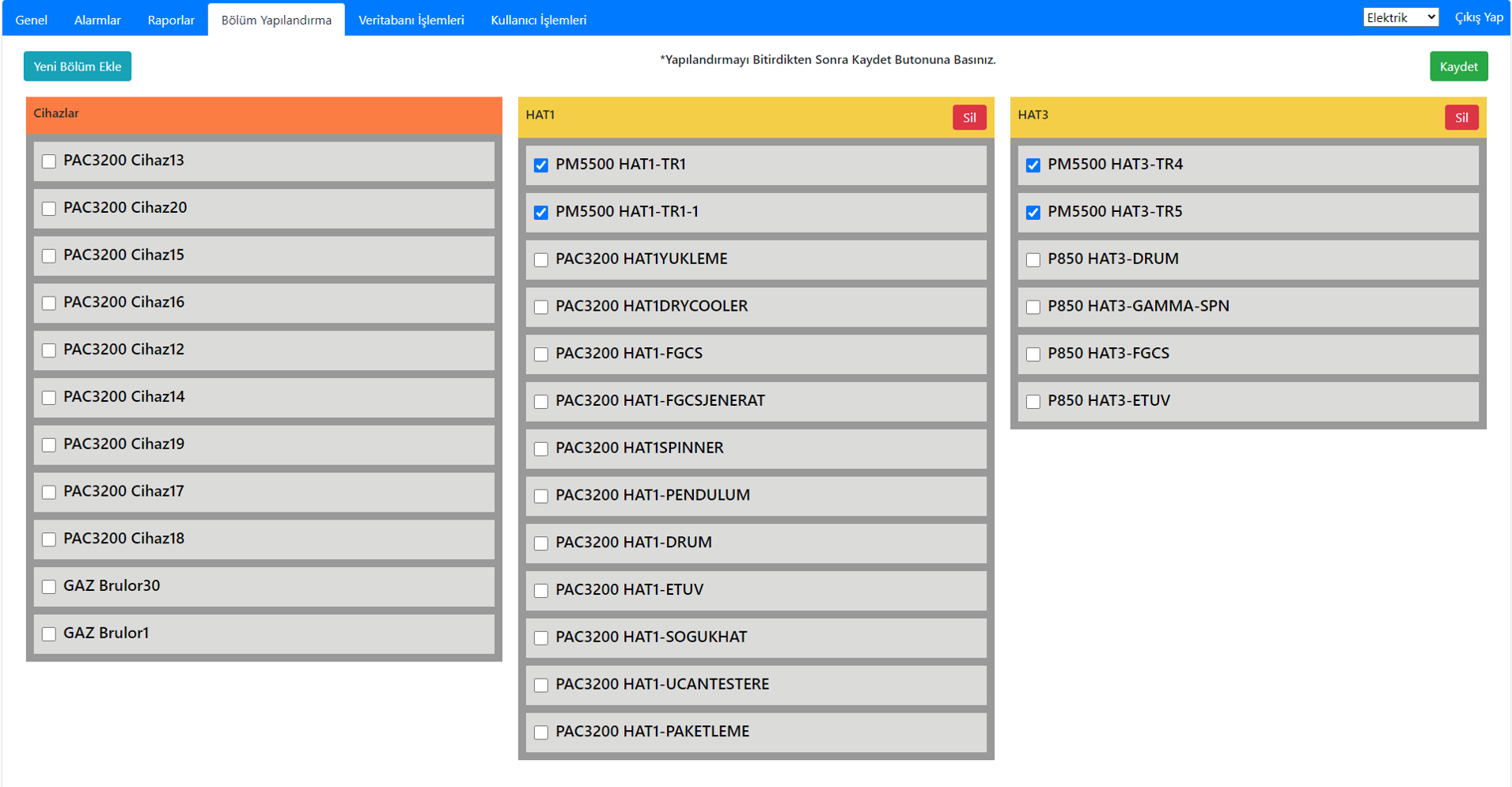1512x787 pixels.
Task: Click the HAT1 section title
Action: (x=540, y=115)
